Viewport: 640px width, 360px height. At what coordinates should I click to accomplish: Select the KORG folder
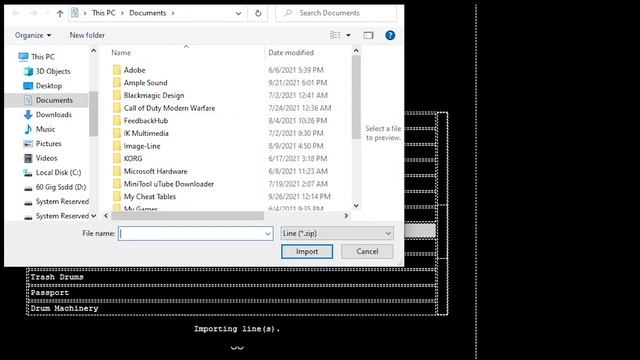[x=133, y=159]
